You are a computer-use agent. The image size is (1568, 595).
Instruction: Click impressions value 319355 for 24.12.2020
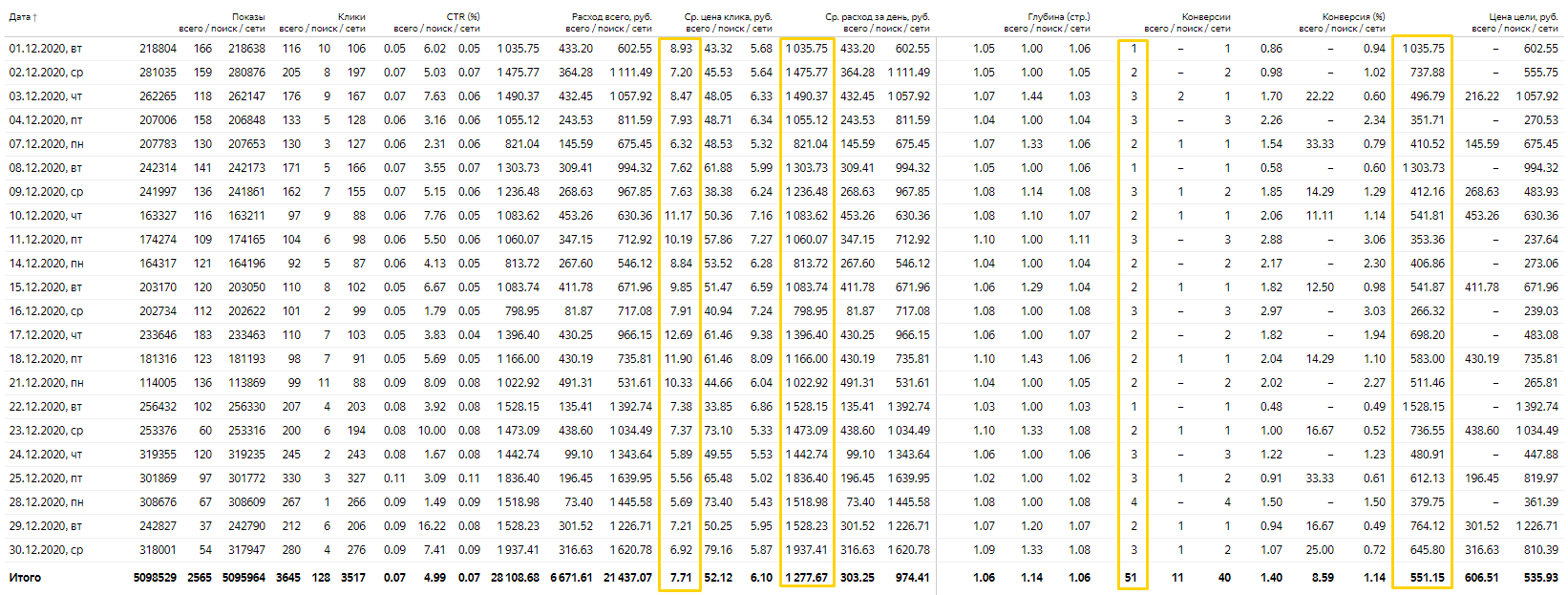click(x=158, y=454)
